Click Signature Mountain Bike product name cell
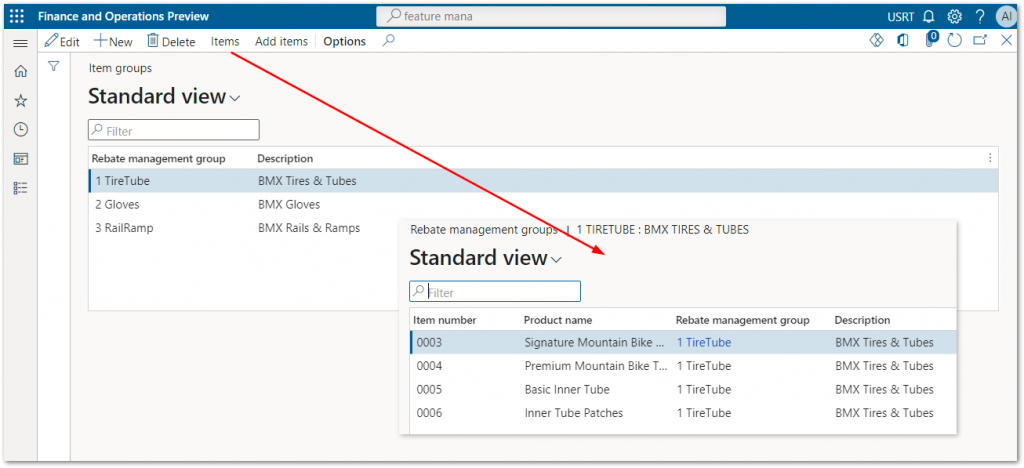Image resolution: width=1024 pixels, height=468 pixels. (x=596, y=342)
